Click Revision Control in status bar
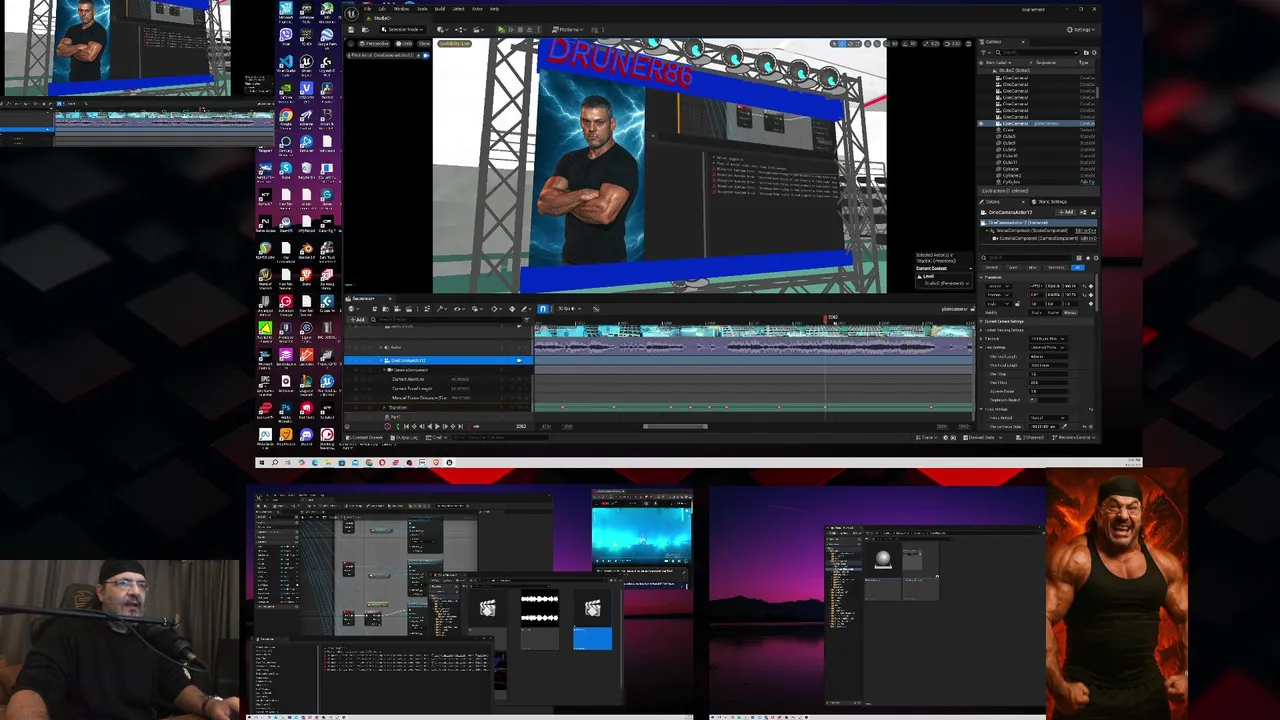 click(x=1076, y=438)
